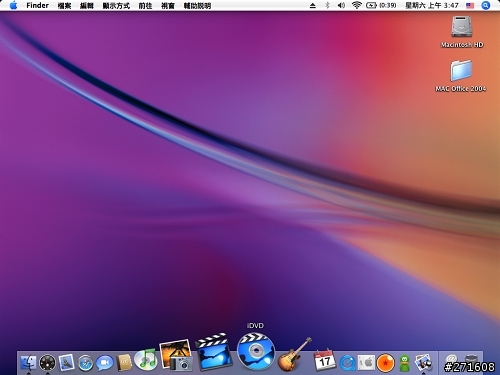500x375 pixels.
Task: Open Finder from the Dock
Action: (x=28, y=362)
